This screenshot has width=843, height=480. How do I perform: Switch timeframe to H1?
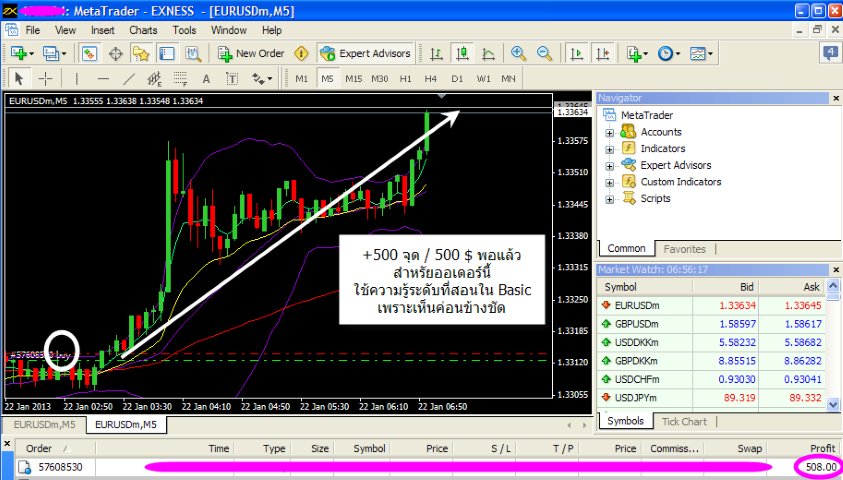pos(405,78)
